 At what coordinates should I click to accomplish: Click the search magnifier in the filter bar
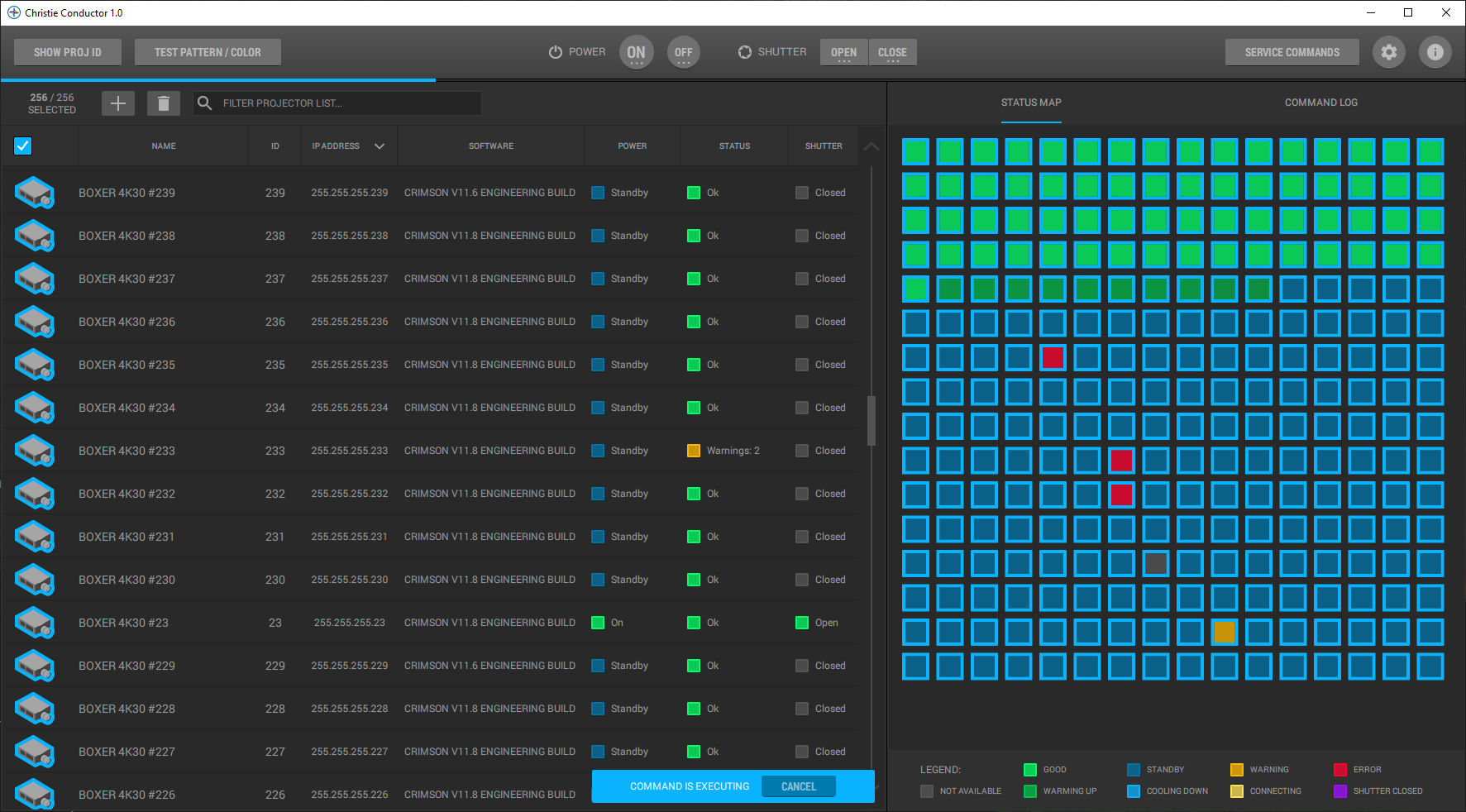(204, 103)
